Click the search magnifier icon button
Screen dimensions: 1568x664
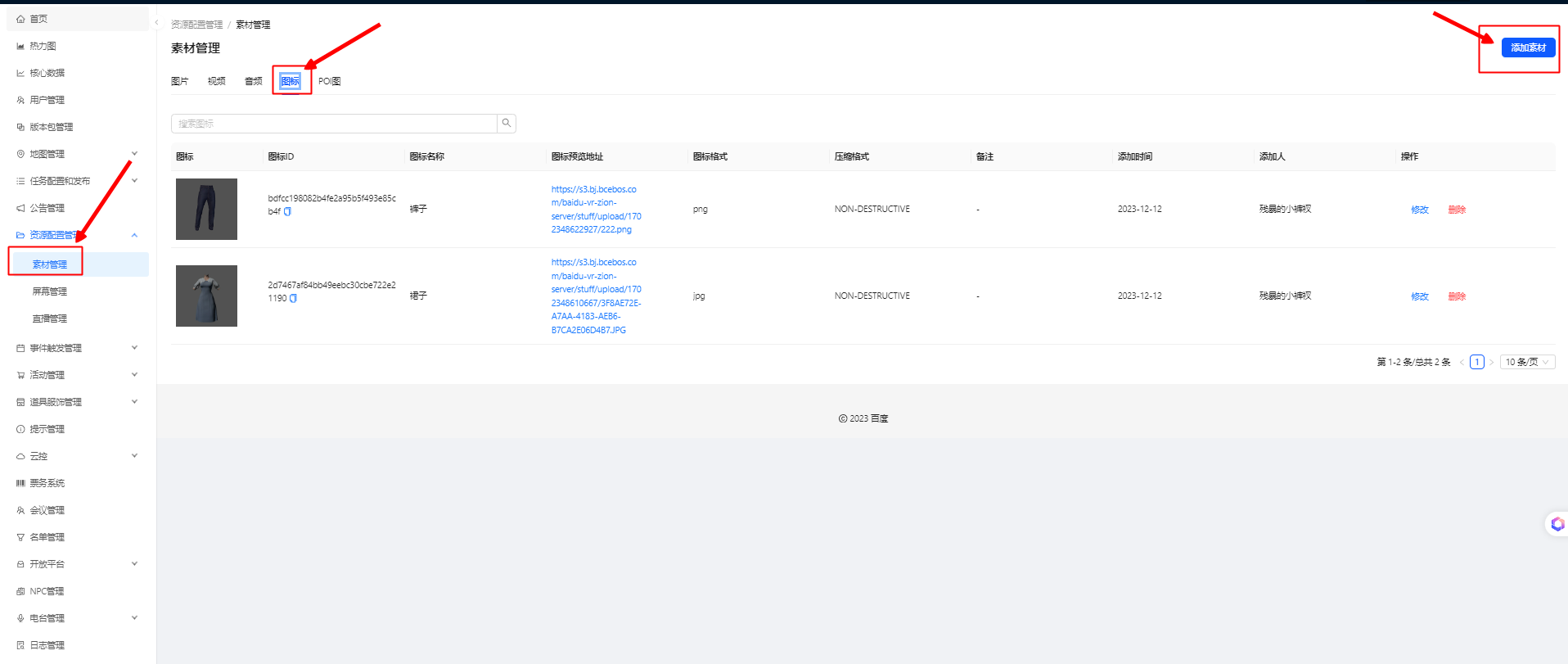tap(507, 124)
